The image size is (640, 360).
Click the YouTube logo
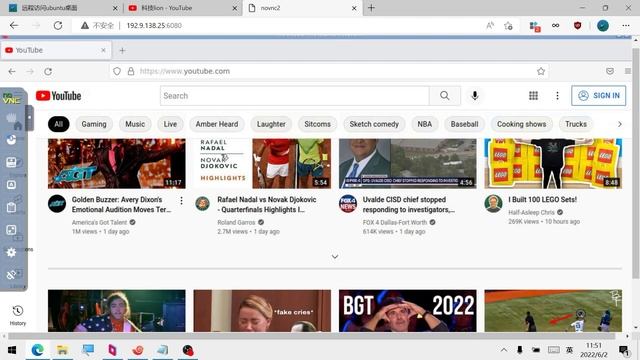(x=58, y=96)
